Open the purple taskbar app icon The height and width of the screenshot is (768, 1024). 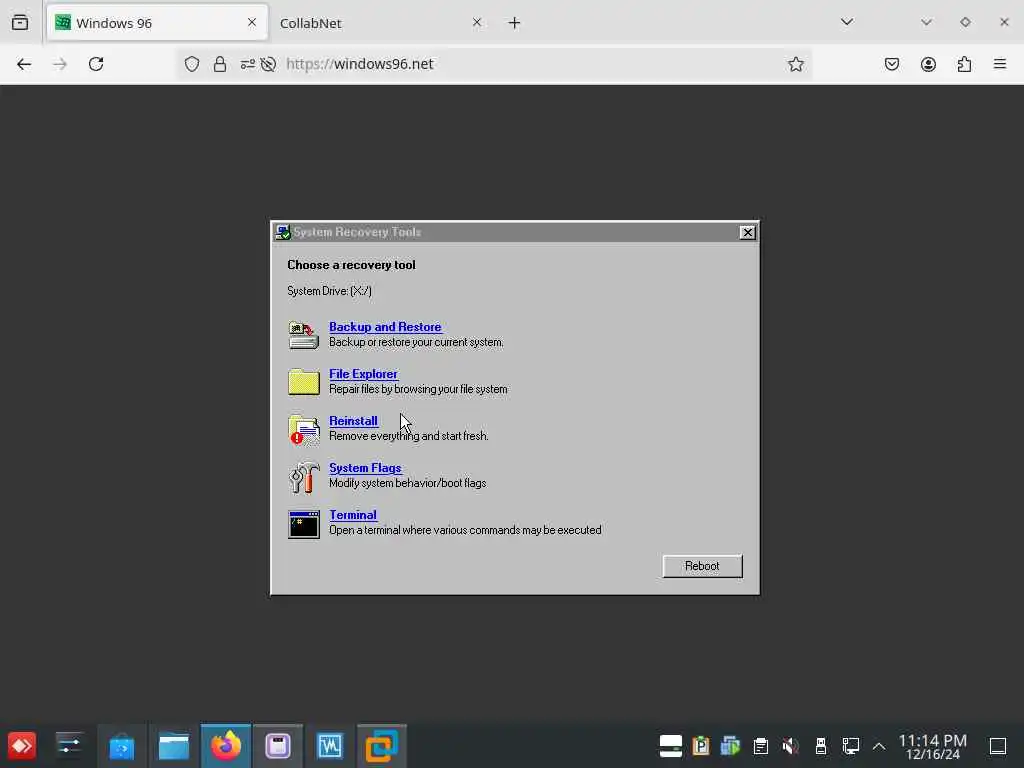(x=278, y=746)
